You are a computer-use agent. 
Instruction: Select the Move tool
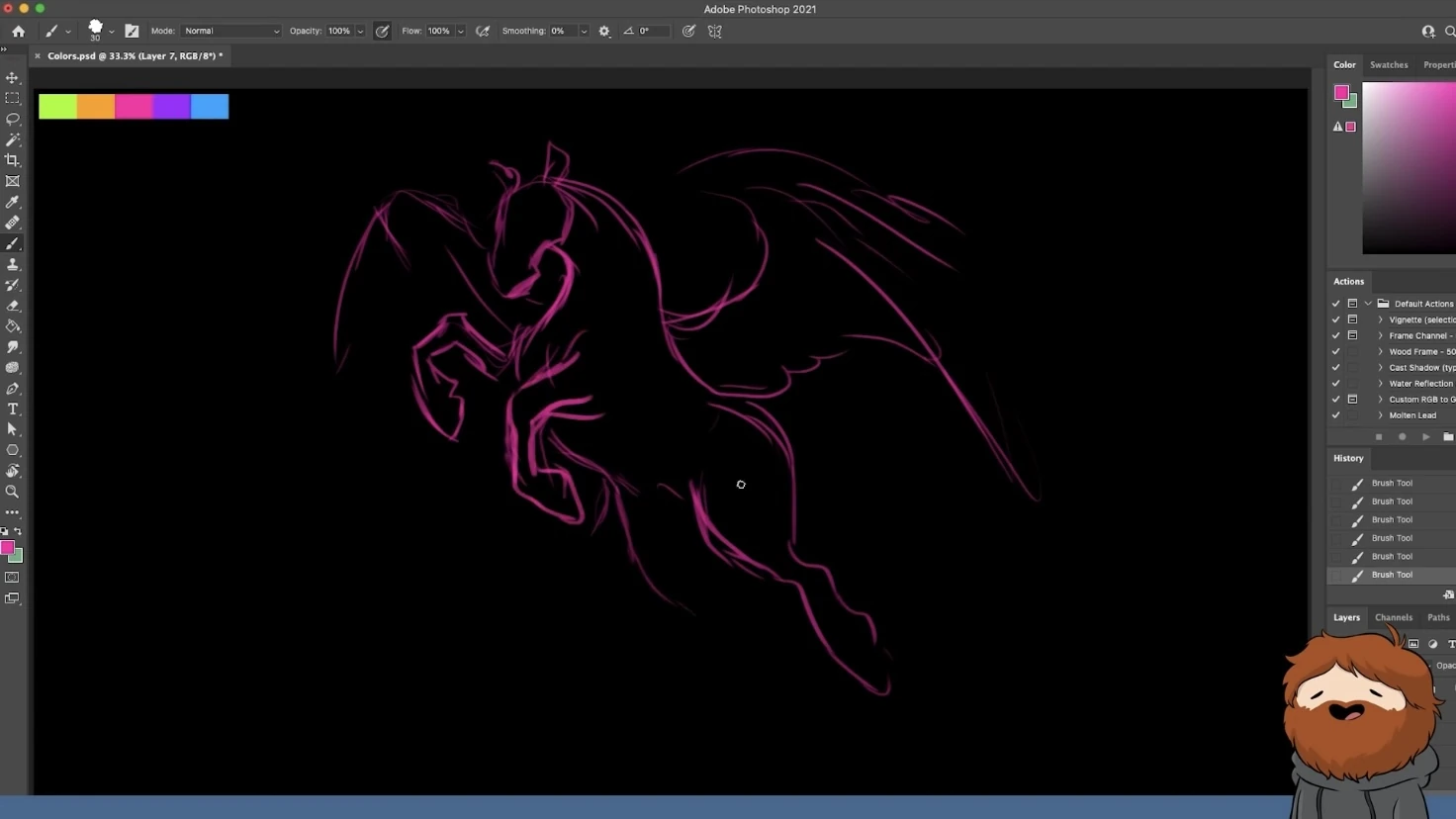(13, 77)
